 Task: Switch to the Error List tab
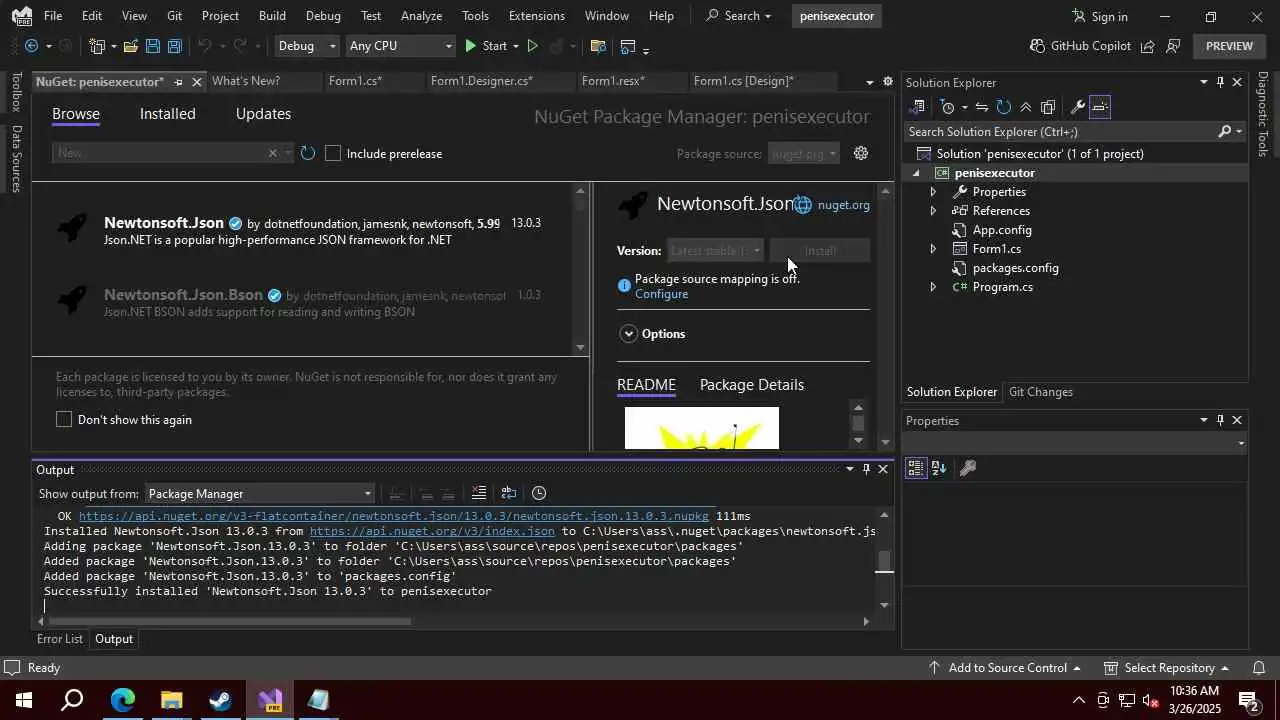[x=60, y=639]
